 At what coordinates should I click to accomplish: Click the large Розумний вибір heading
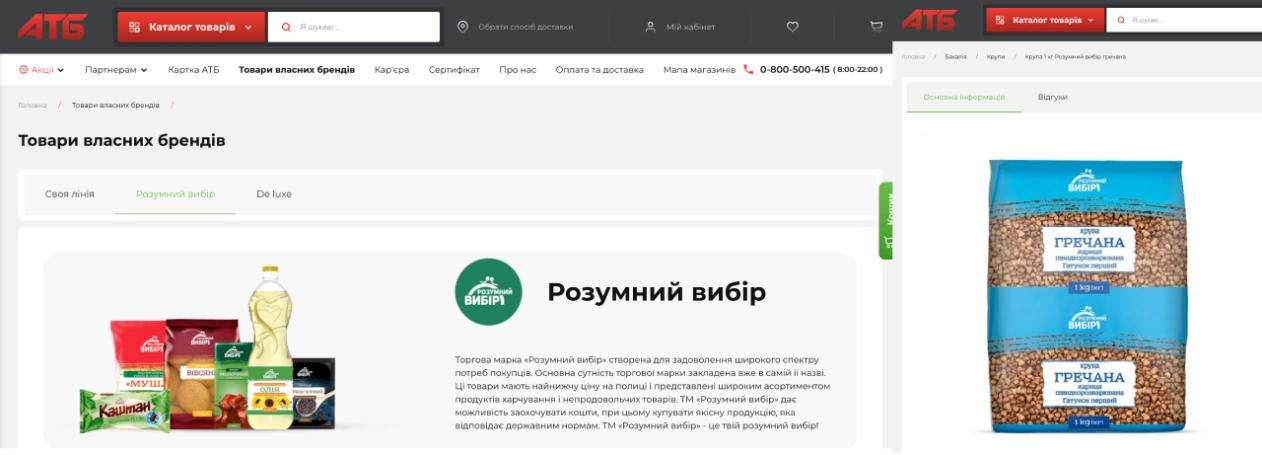[656, 293]
